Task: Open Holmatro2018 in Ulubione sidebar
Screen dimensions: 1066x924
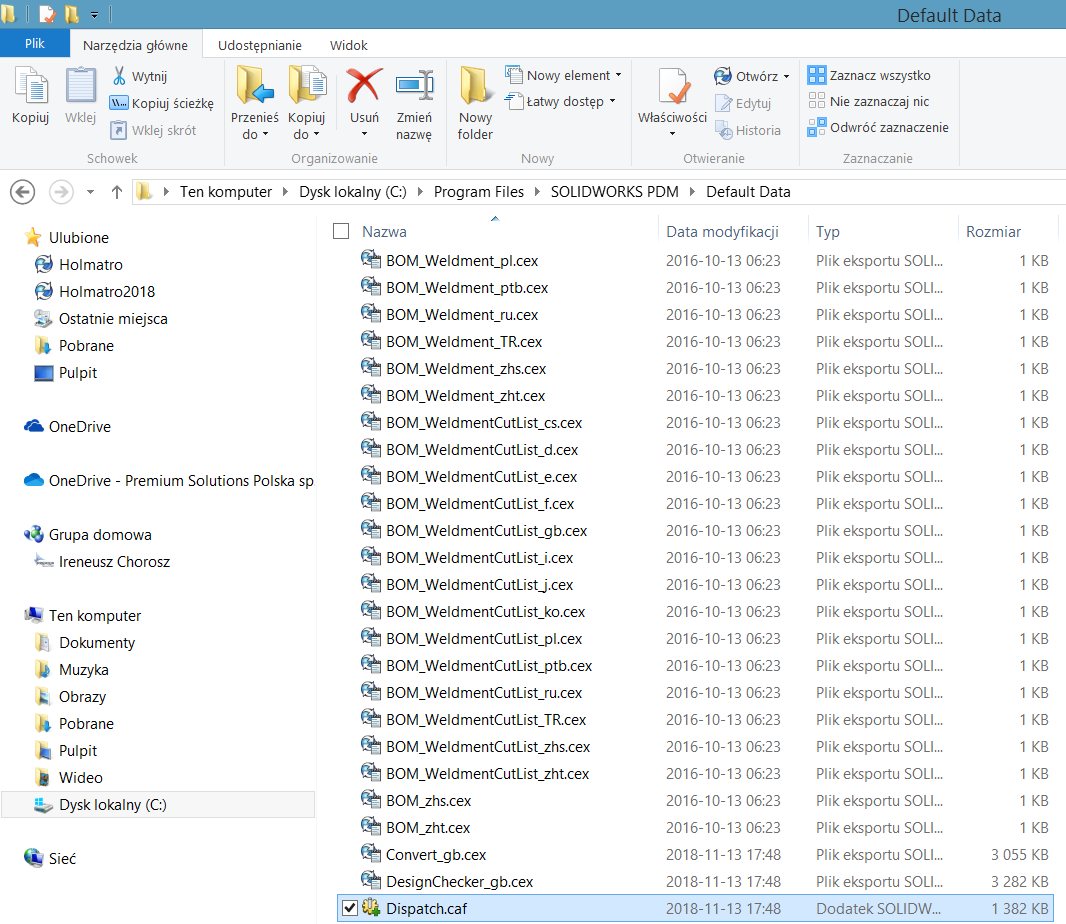Action: pyautogui.click(x=106, y=292)
